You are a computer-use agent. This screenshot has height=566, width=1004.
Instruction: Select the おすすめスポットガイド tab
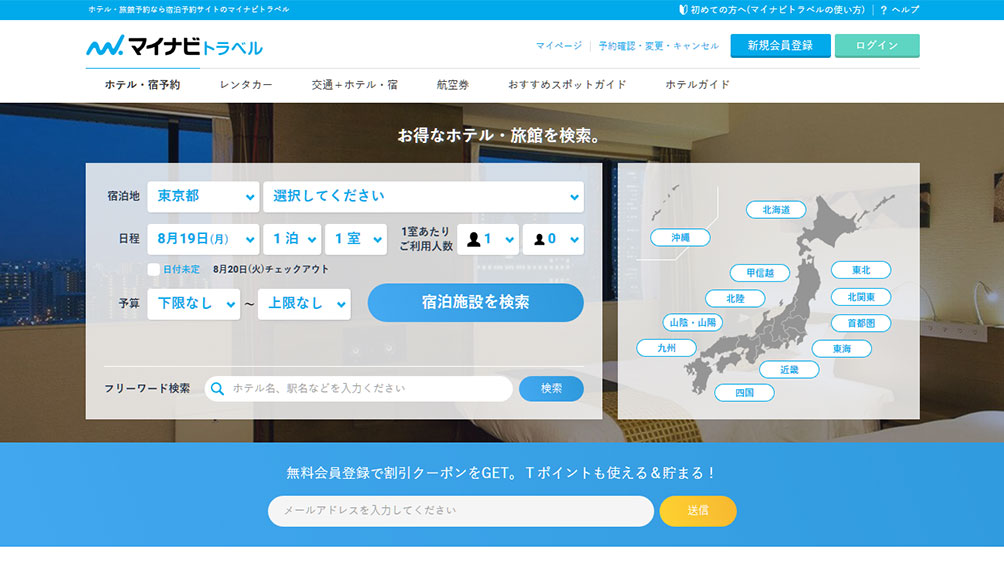(567, 85)
